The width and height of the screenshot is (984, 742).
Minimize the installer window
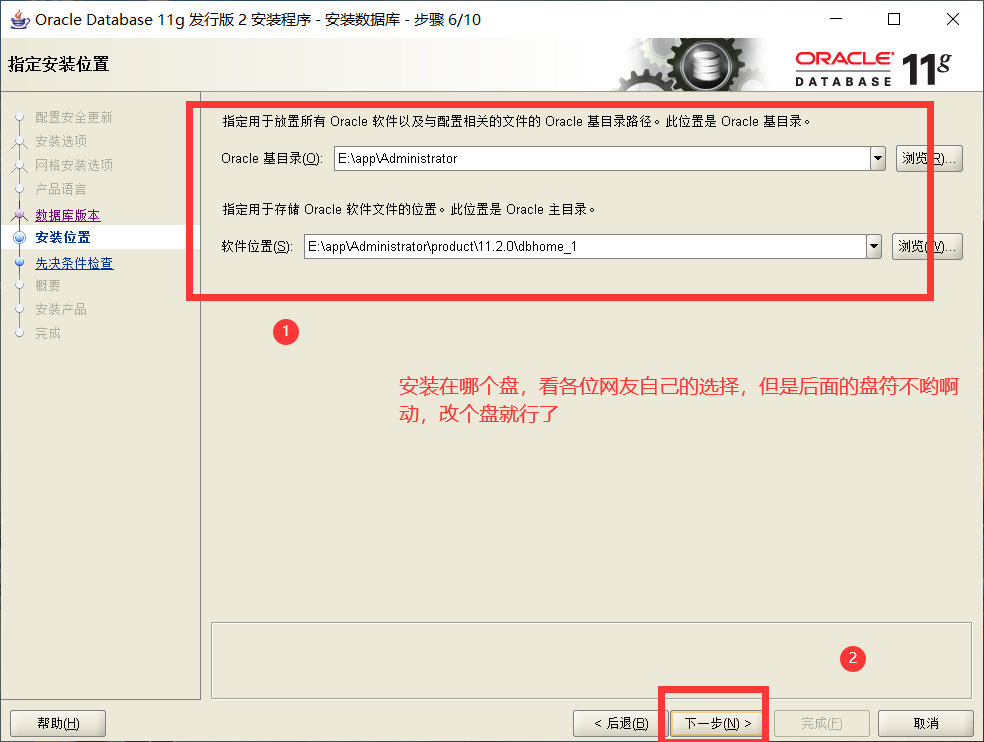click(x=836, y=19)
